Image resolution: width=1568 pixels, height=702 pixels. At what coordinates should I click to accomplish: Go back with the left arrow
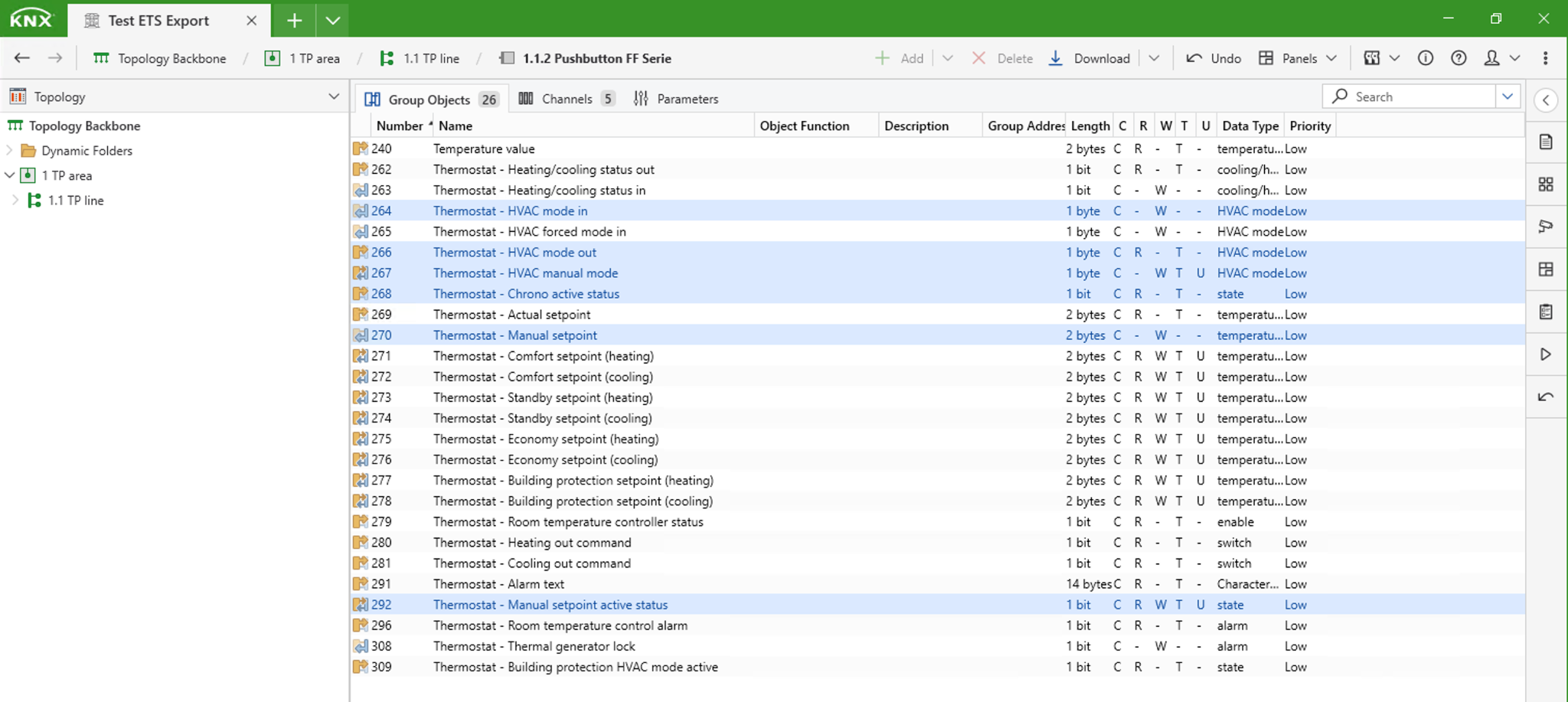(x=22, y=58)
